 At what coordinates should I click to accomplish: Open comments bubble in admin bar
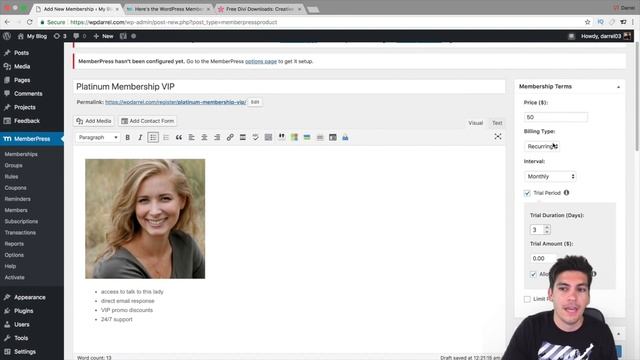point(80,36)
